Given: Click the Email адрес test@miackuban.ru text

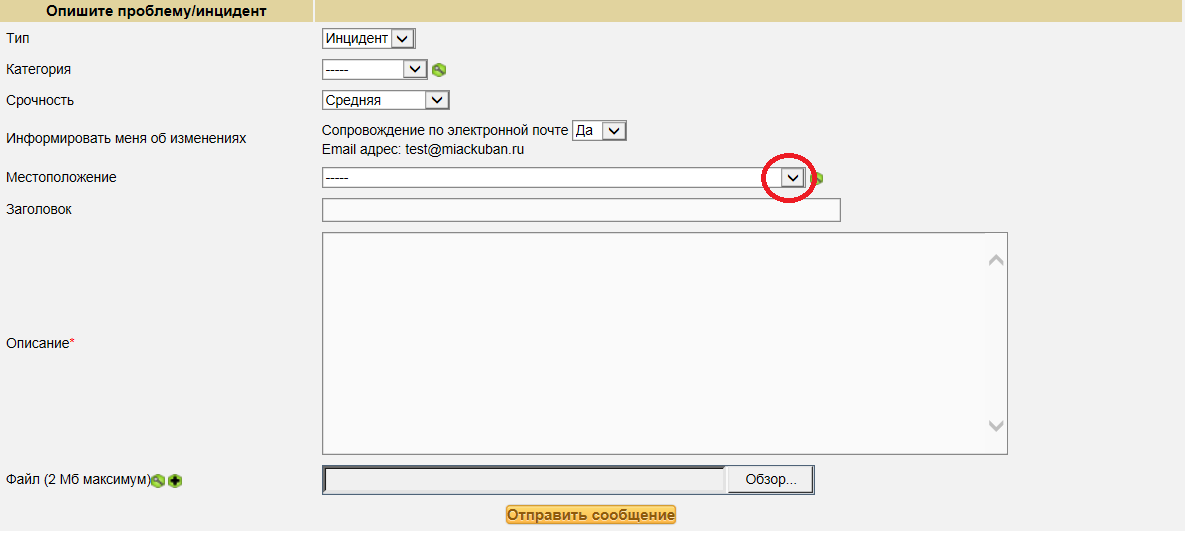Looking at the screenshot, I should (x=423, y=150).
